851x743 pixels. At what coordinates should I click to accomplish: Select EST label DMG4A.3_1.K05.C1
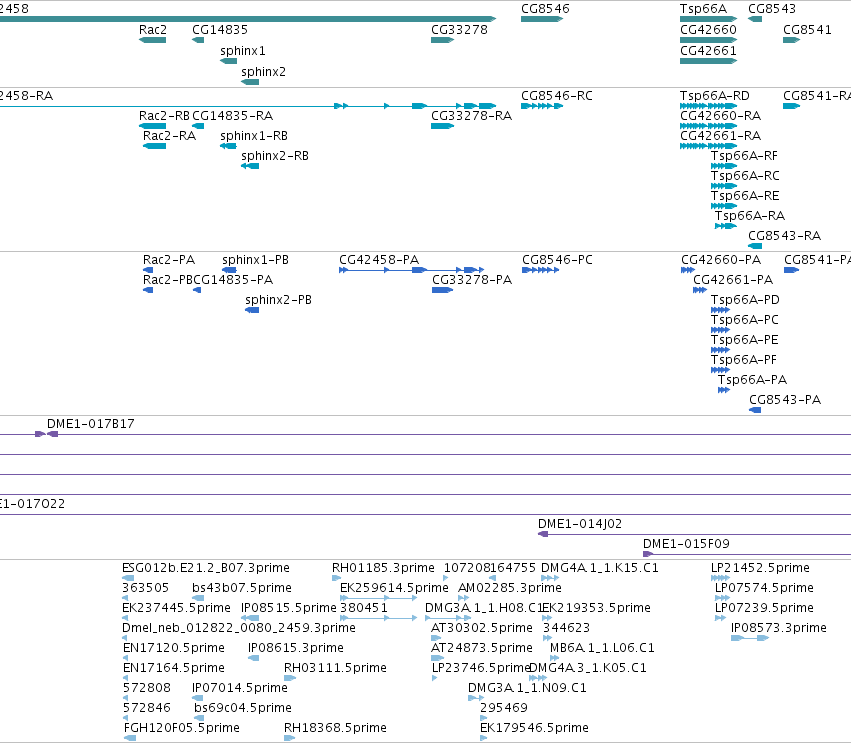click(x=588, y=668)
